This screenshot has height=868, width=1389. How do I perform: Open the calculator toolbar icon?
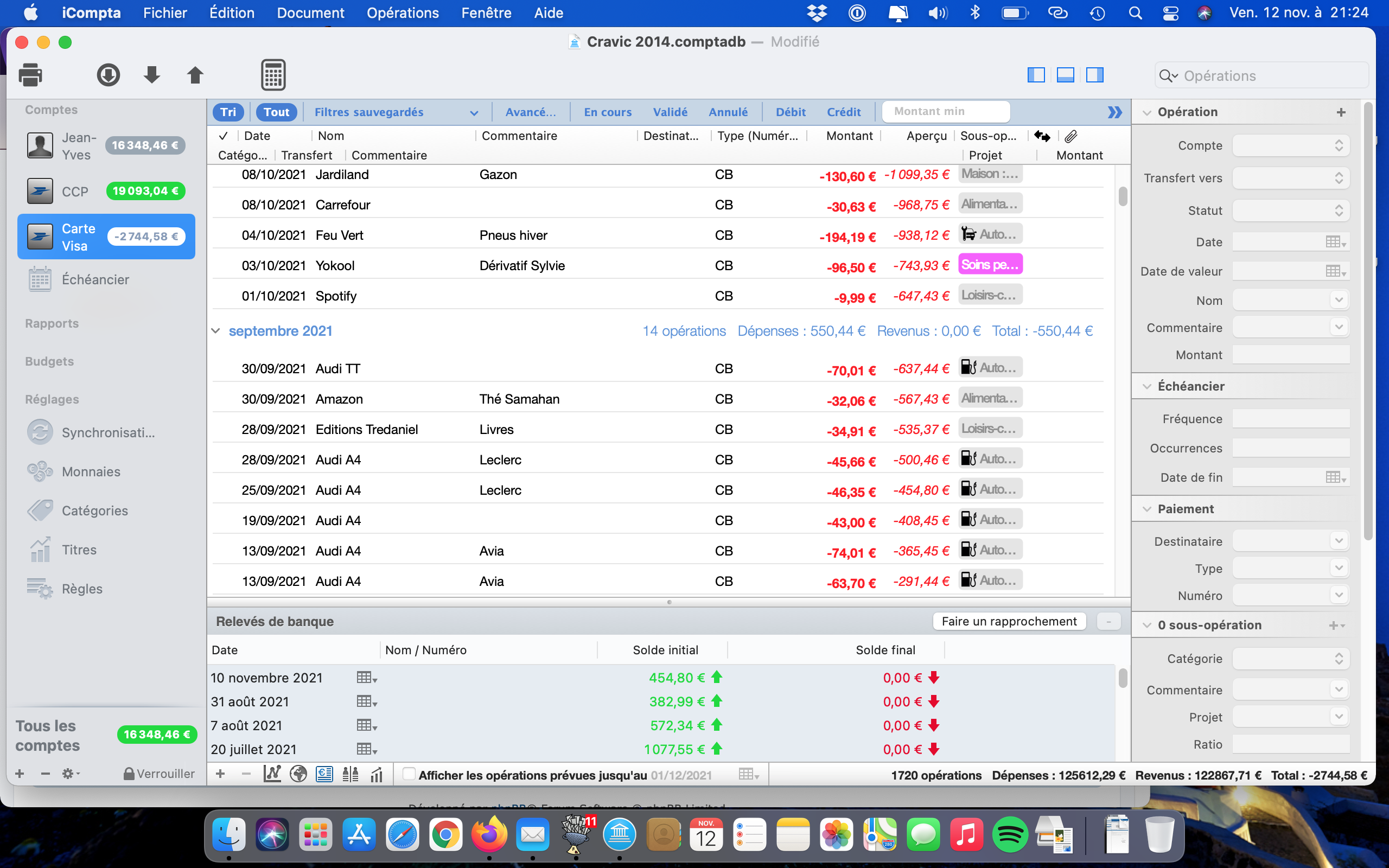point(273,75)
